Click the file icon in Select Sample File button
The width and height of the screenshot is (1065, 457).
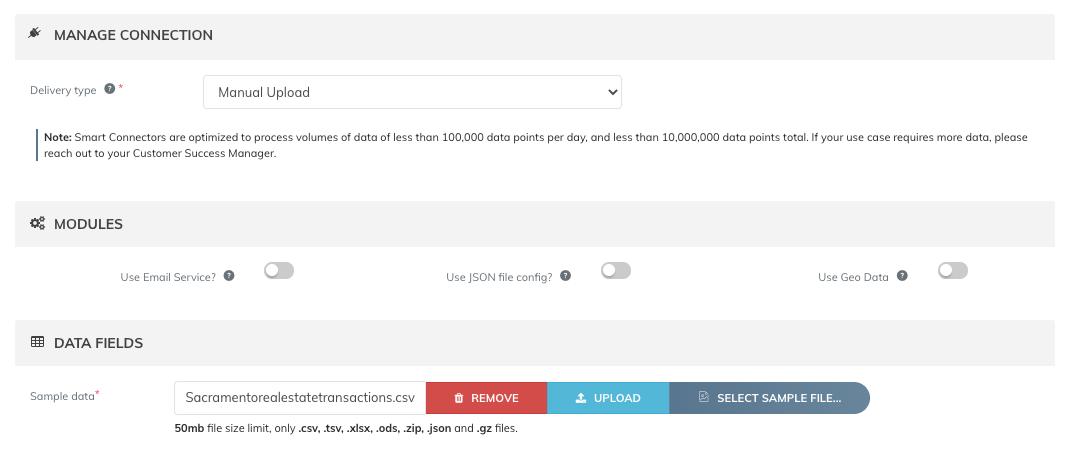[704, 397]
